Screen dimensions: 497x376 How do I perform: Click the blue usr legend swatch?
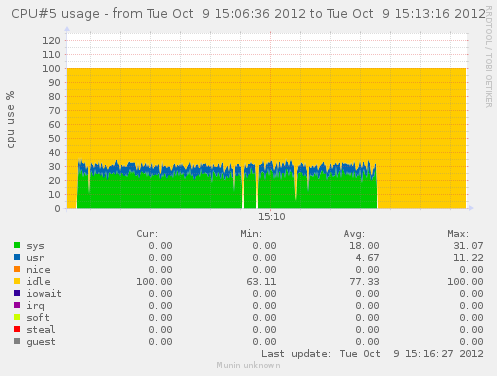tap(17, 257)
